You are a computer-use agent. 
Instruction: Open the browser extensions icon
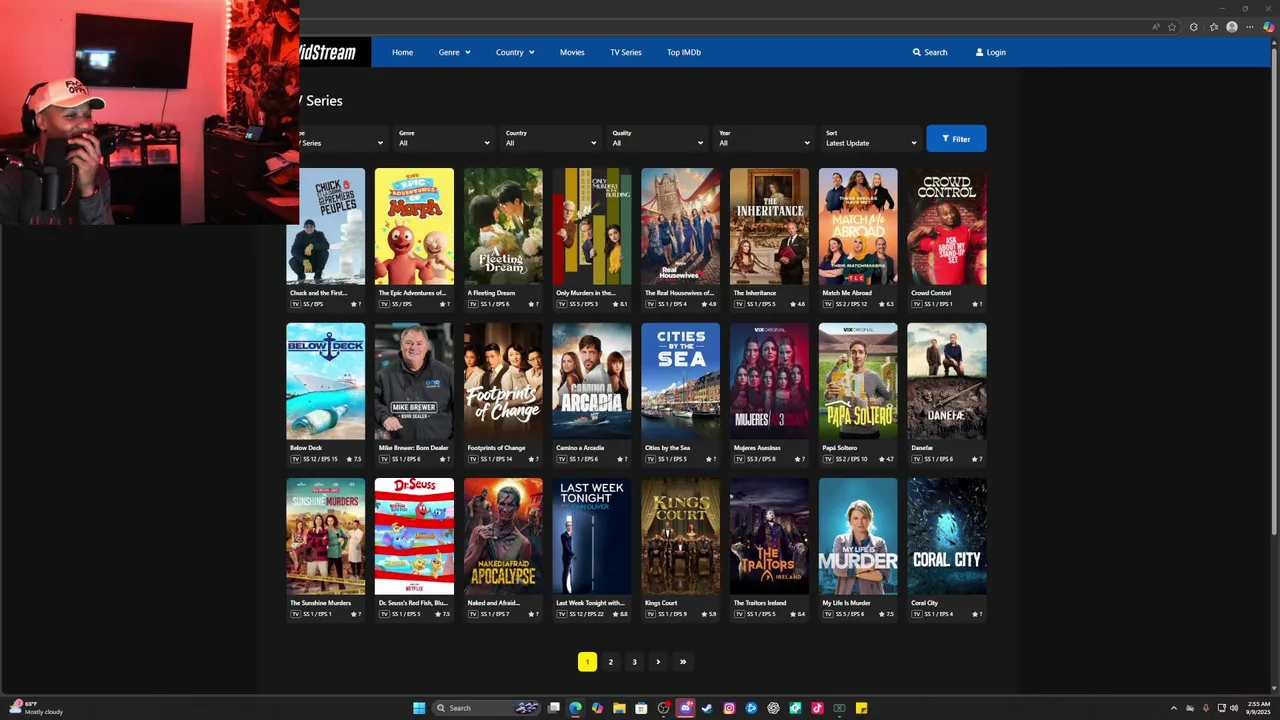coord(1193,27)
